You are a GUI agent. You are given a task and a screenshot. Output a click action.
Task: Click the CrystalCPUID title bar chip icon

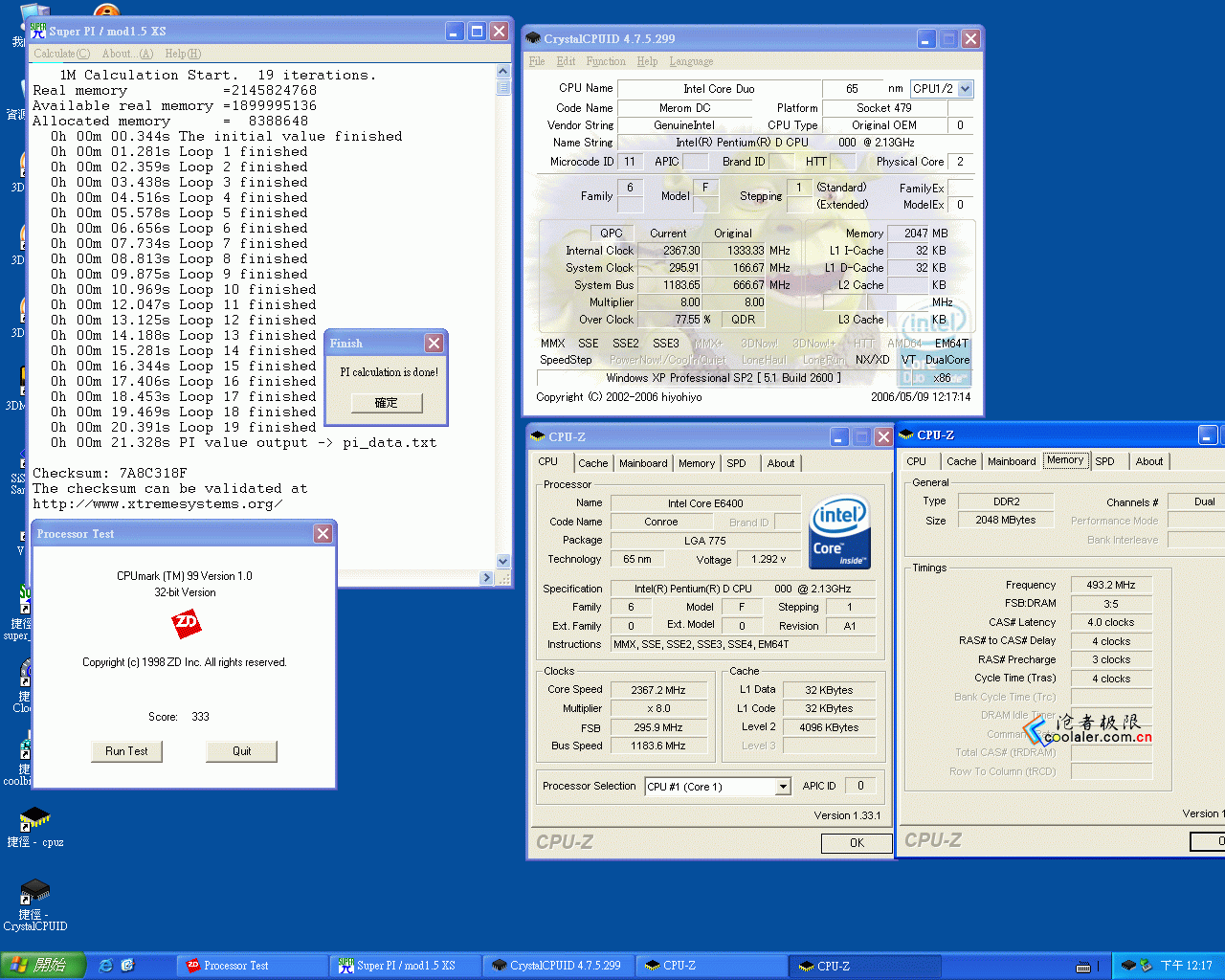point(533,38)
